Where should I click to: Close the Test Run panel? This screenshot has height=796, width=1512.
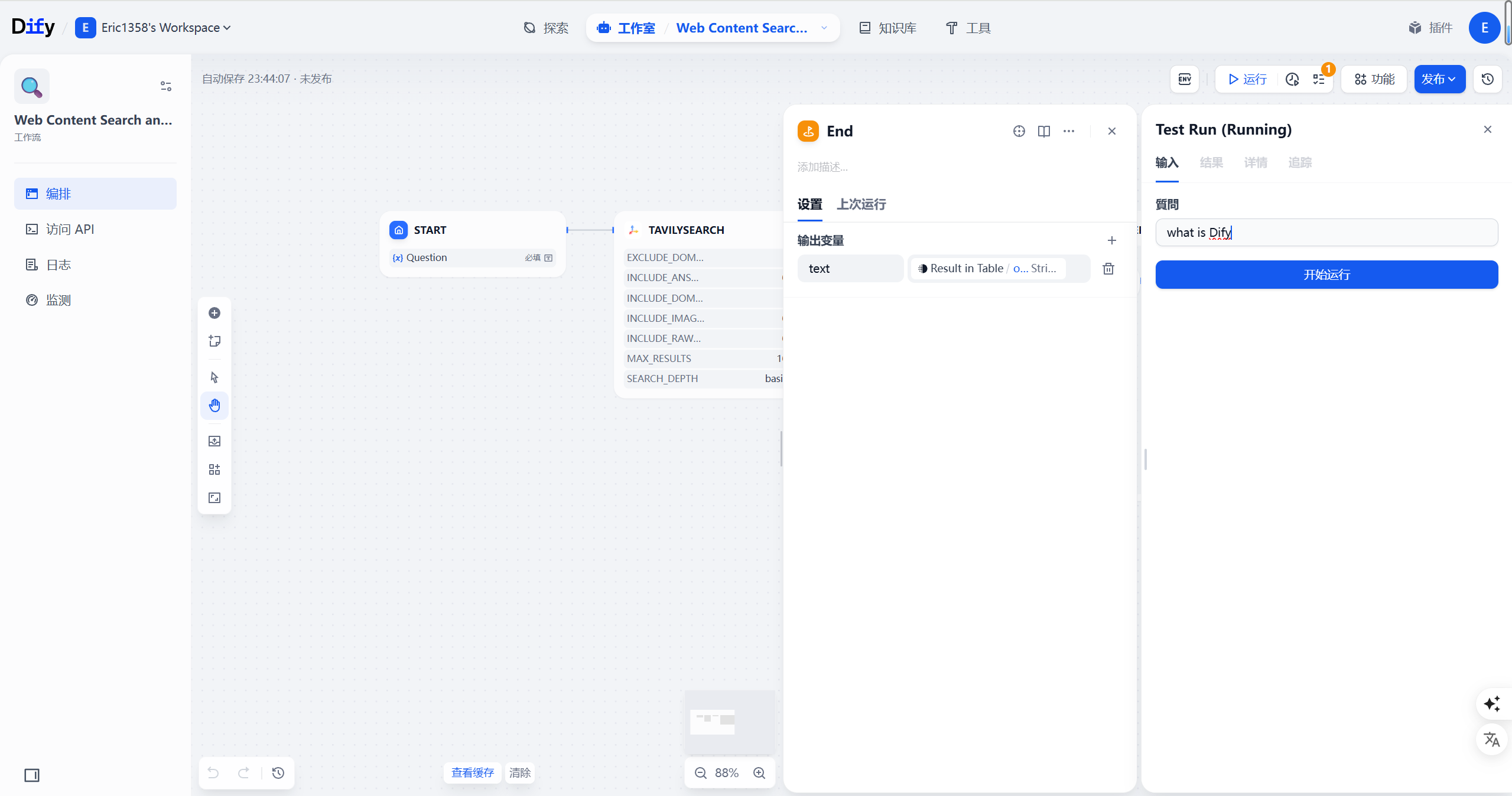point(1487,129)
